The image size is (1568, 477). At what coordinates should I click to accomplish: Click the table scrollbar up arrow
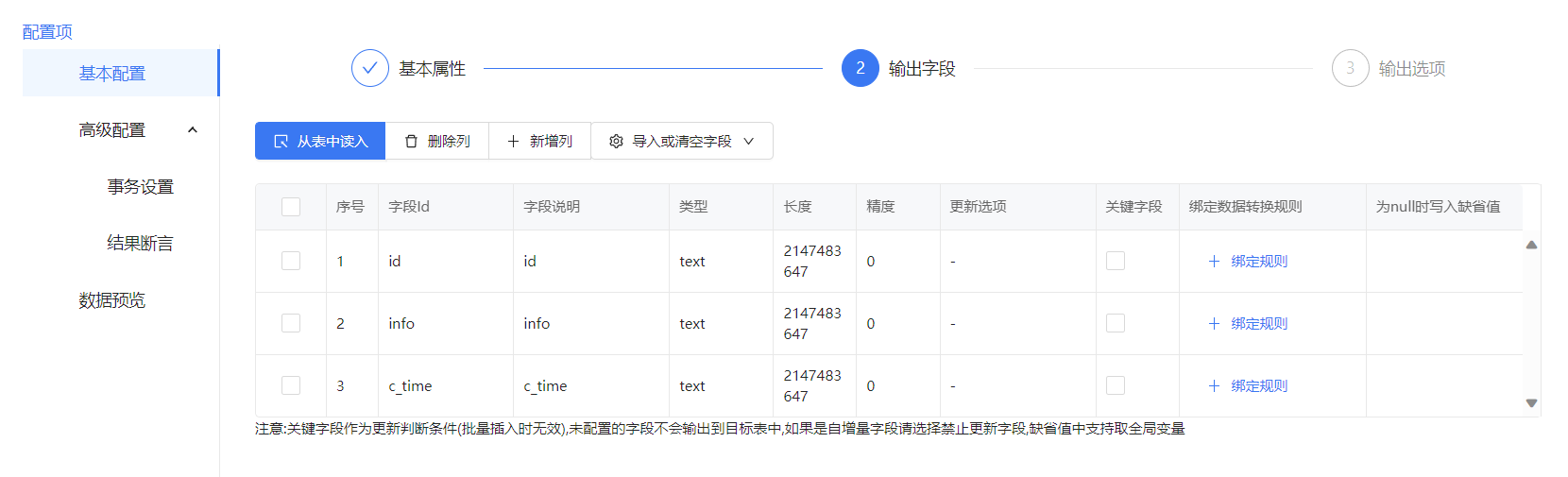(1531, 245)
